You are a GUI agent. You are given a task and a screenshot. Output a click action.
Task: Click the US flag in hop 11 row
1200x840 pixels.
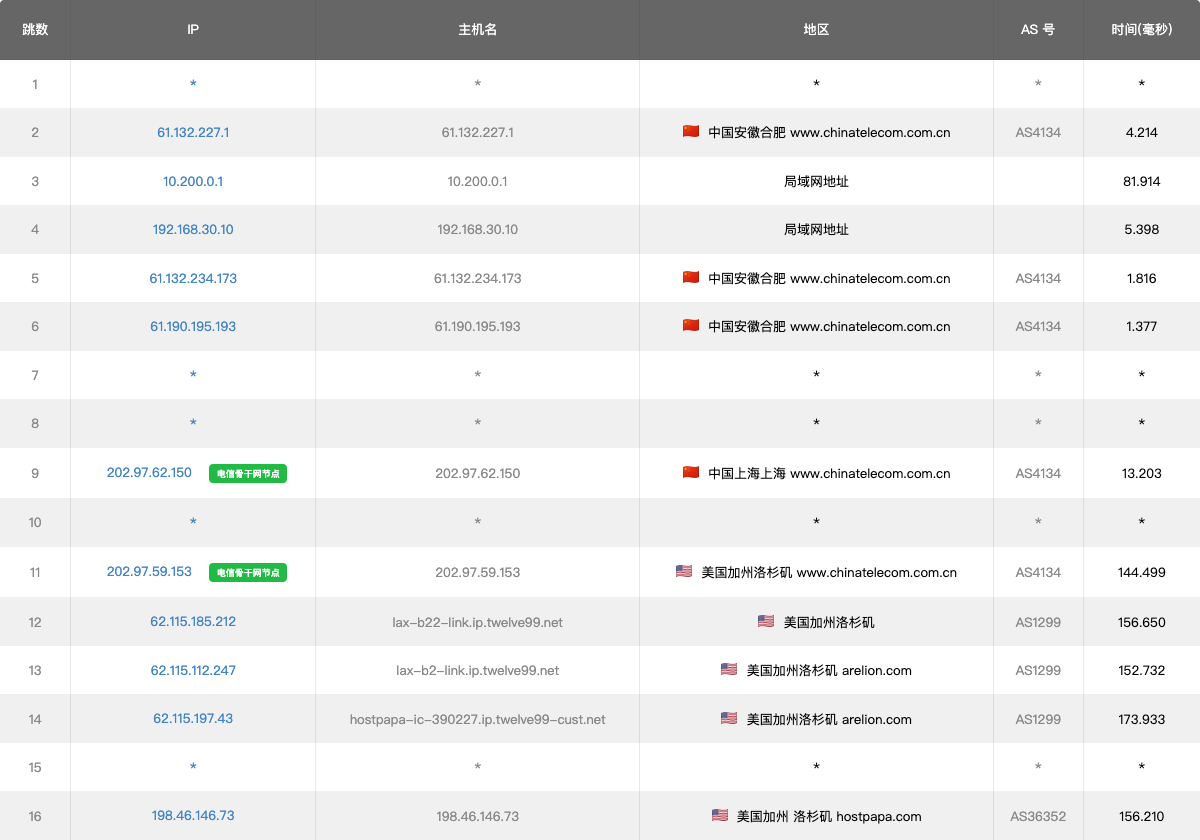click(684, 572)
